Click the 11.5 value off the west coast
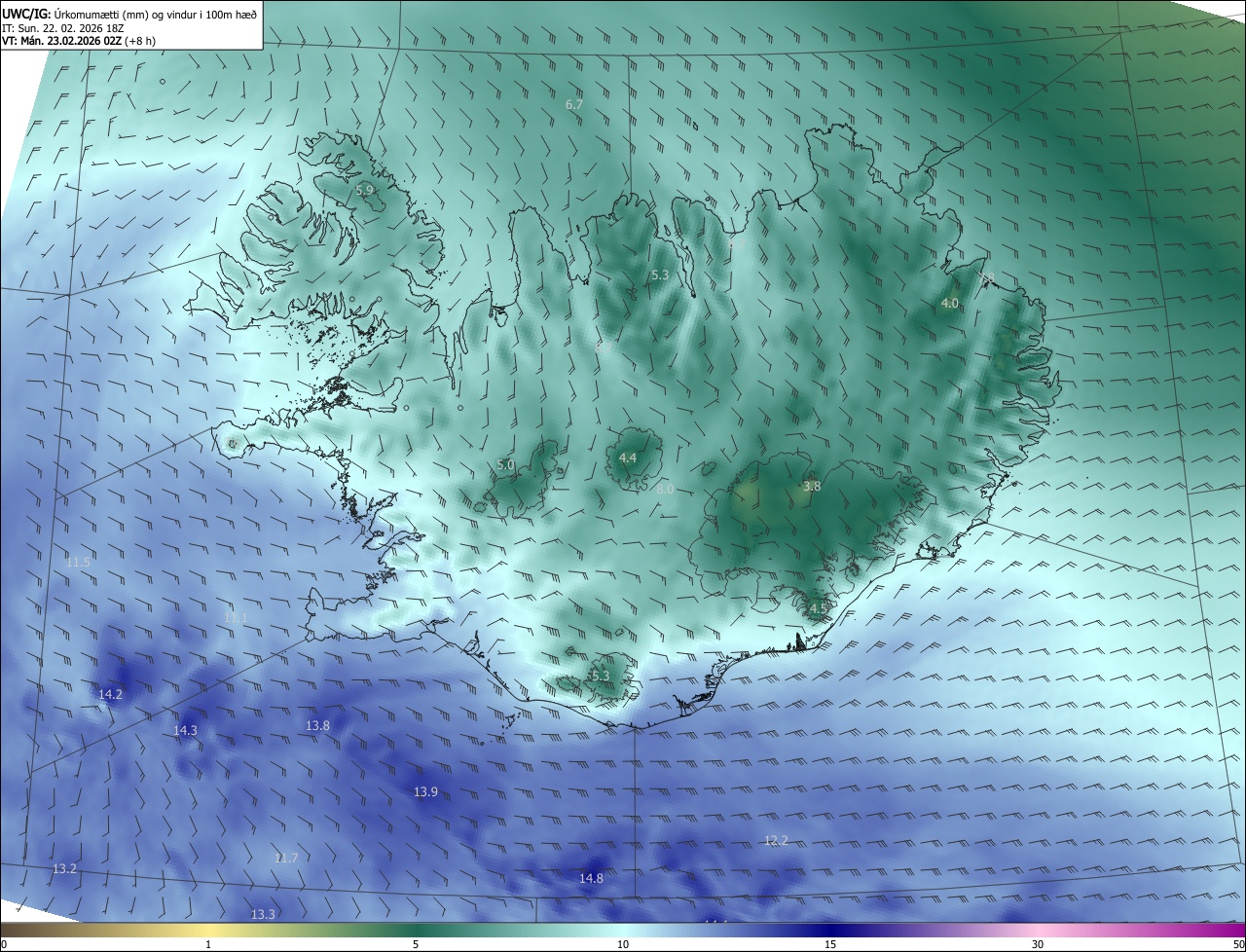 coord(78,562)
